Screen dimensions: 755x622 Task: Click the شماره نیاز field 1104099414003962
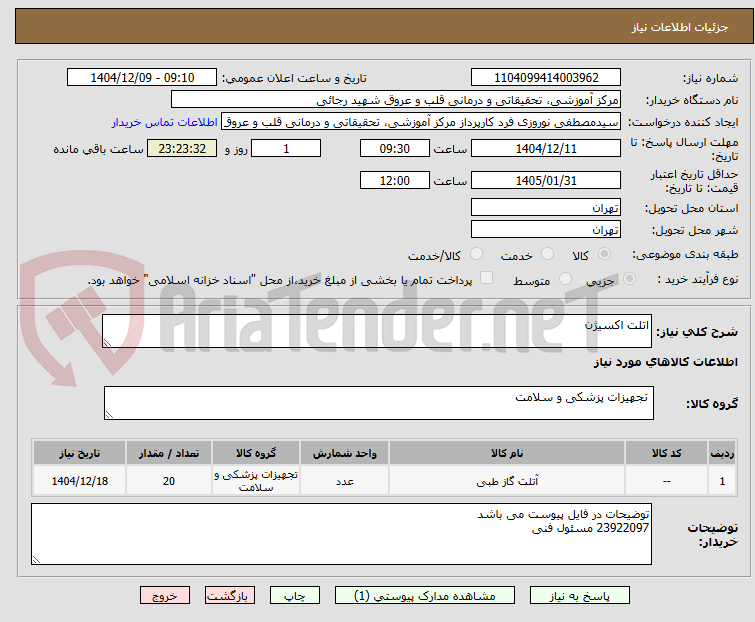tap(546, 78)
